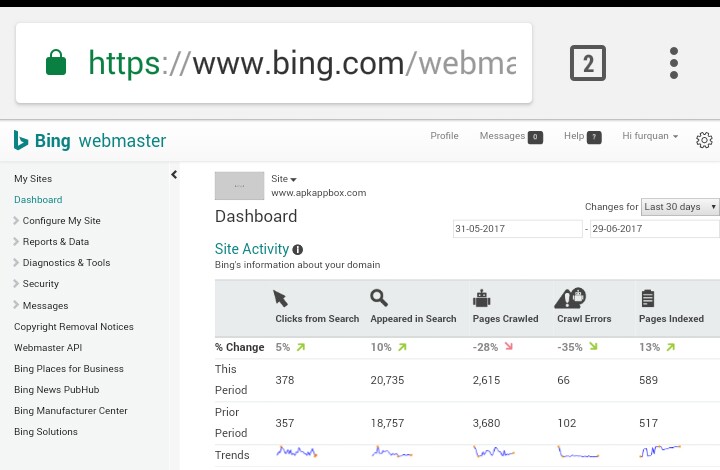Open the Profile link in header
The height and width of the screenshot is (470, 720).
[444, 136]
